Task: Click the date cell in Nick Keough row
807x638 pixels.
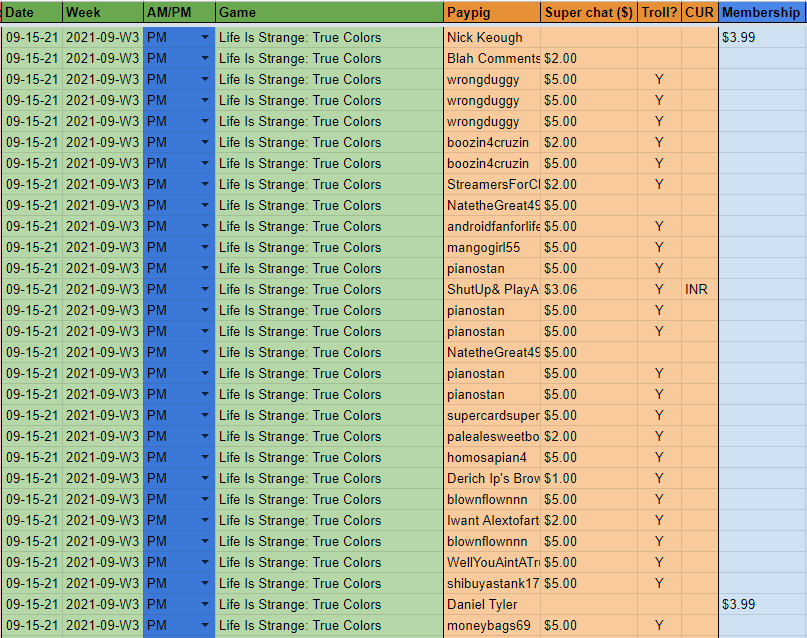Action: click(x=32, y=38)
